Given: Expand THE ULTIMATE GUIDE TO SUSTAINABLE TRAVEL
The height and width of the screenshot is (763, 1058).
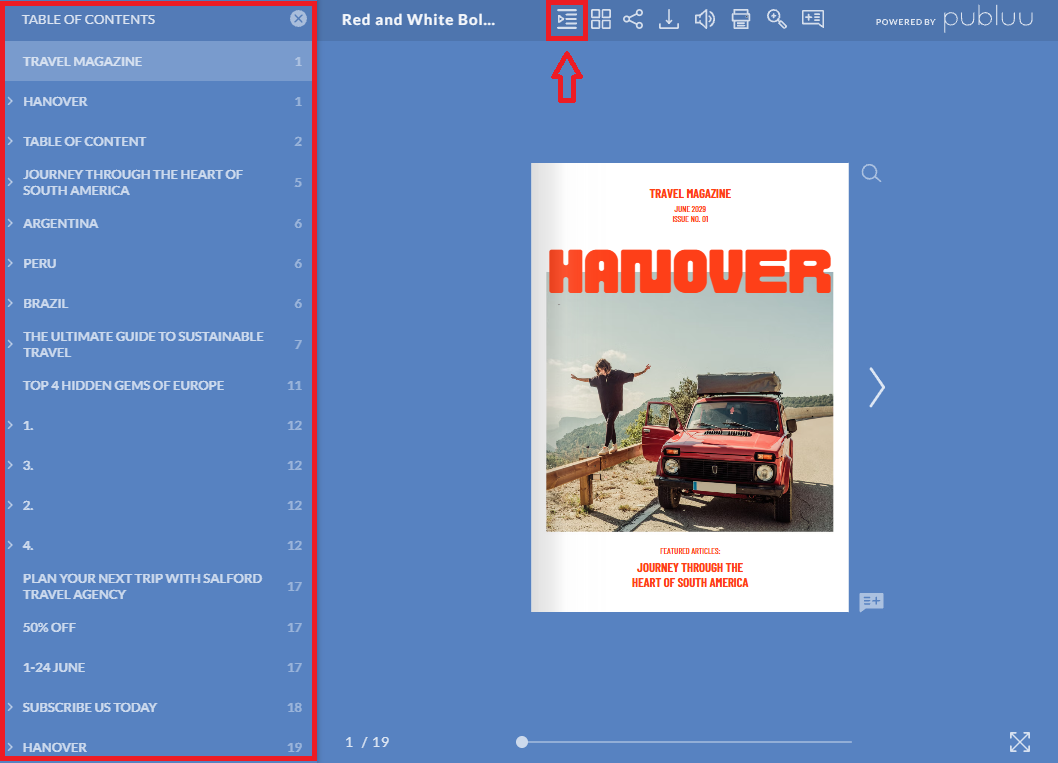Looking at the screenshot, I should pos(11,344).
